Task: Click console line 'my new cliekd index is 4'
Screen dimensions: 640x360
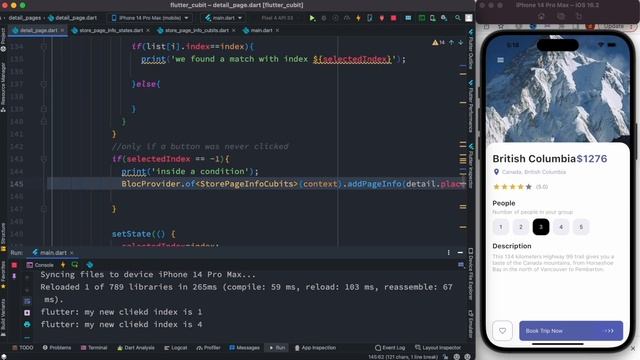Action: pyautogui.click(x=121, y=324)
